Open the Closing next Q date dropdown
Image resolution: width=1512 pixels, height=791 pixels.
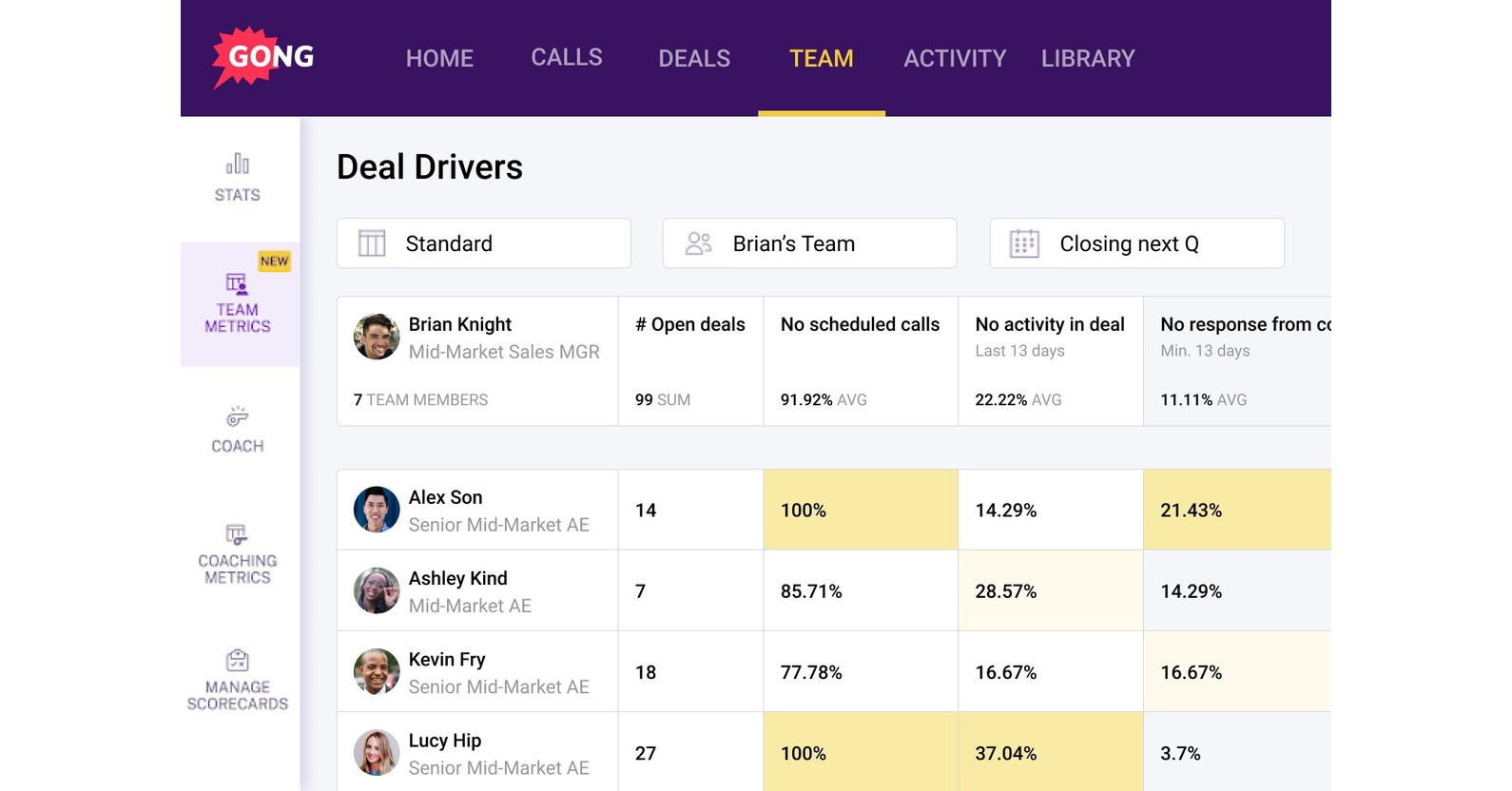[x=1137, y=243]
